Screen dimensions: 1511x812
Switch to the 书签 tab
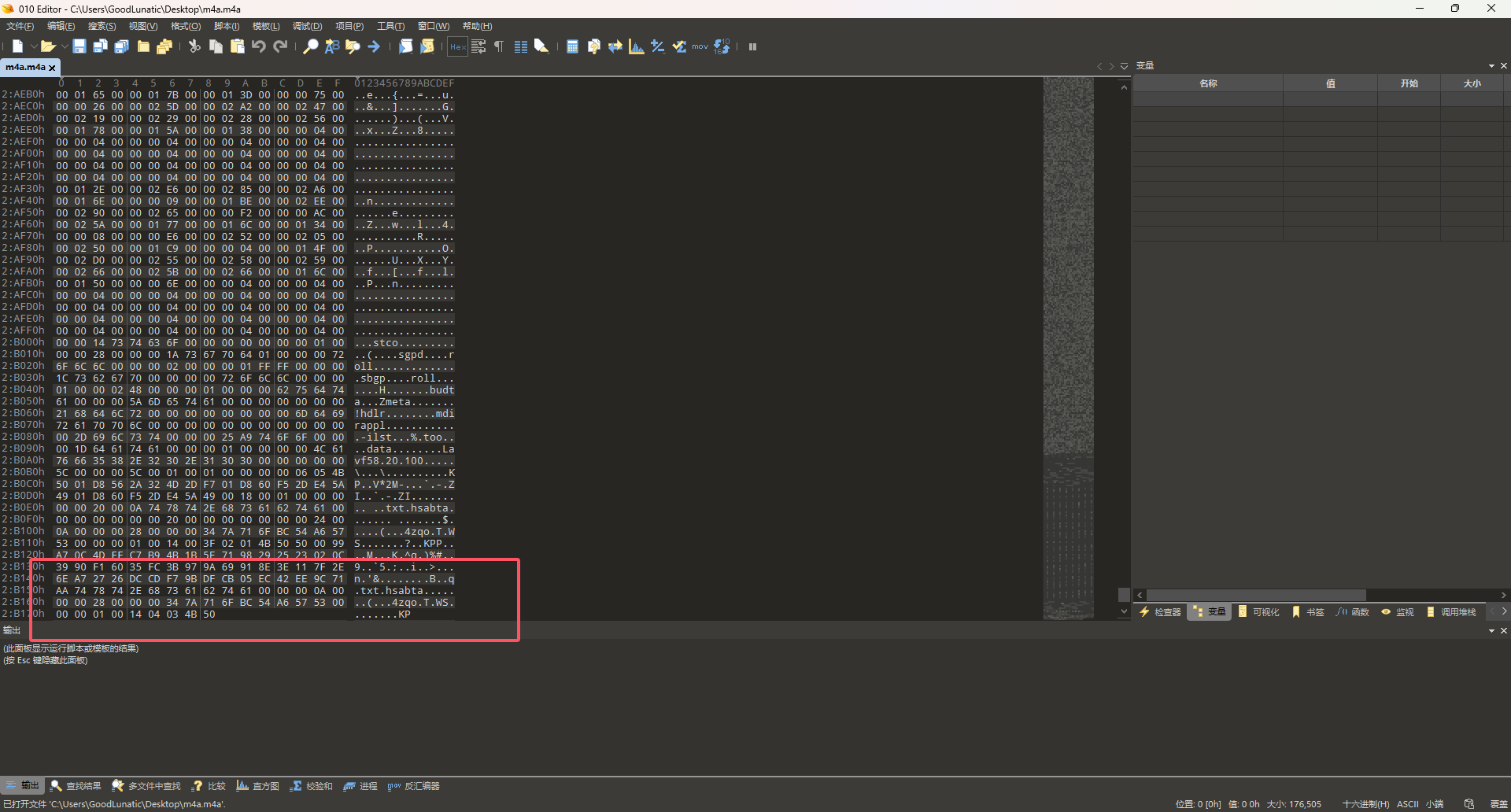[x=1308, y=611]
